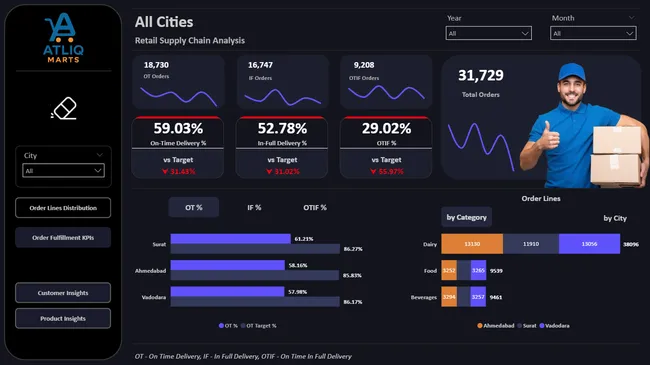Image resolution: width=650 pixels, height=365 pixels.
Task: Click the delivery man image
Action: click(x=585, y=126)
